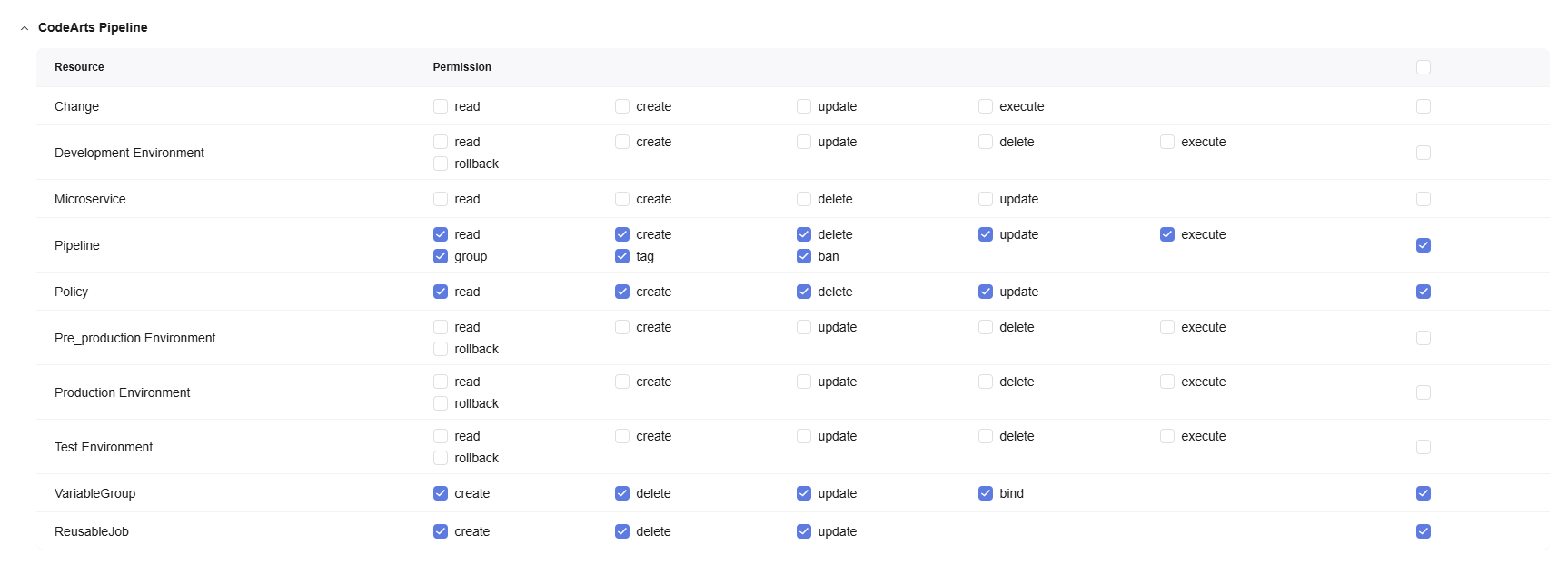
Task: Enable read permission for Change
Action: click(x=441, y=106)
